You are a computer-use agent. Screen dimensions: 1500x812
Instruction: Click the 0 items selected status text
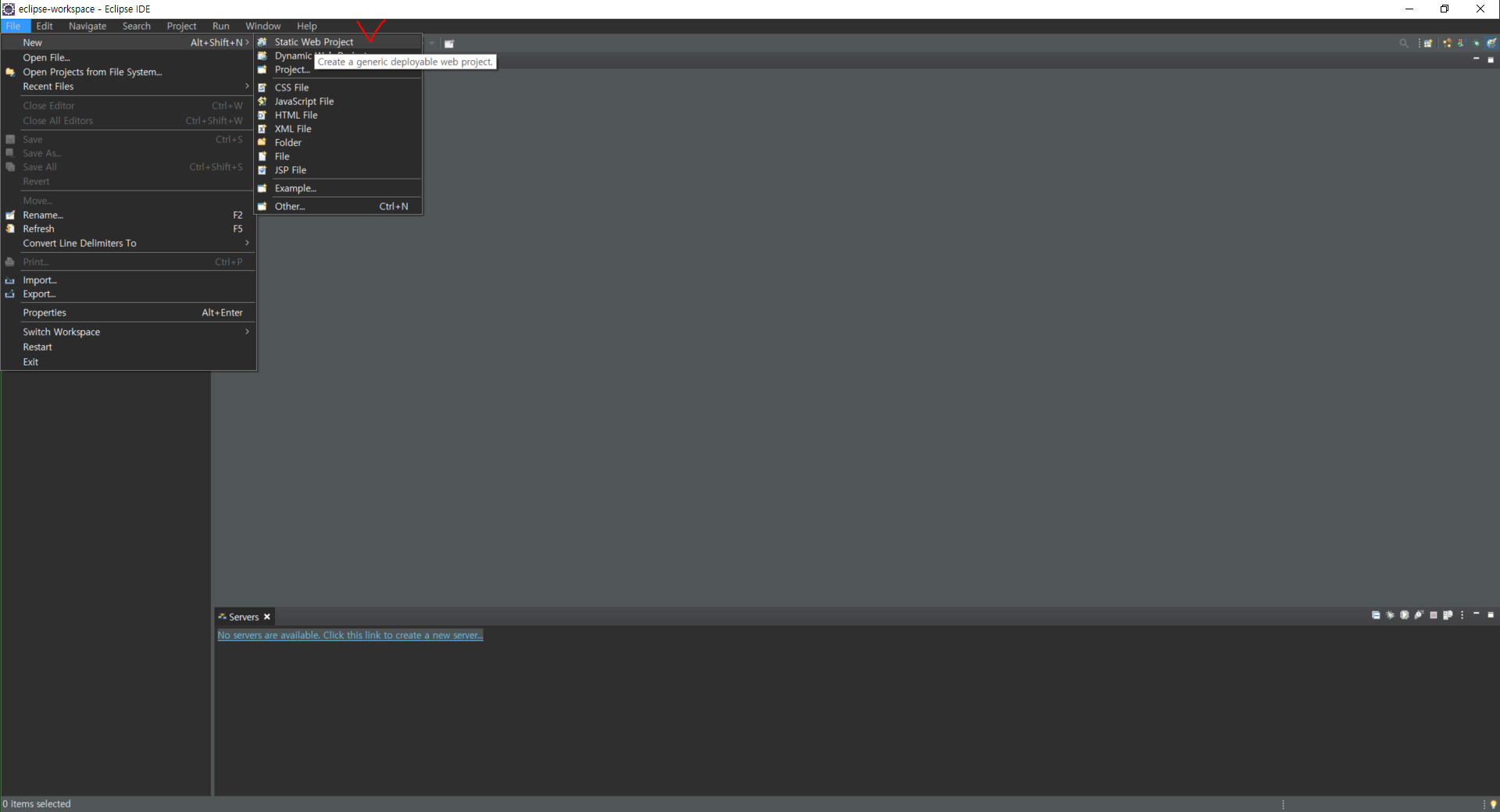(x=37, y=804)
